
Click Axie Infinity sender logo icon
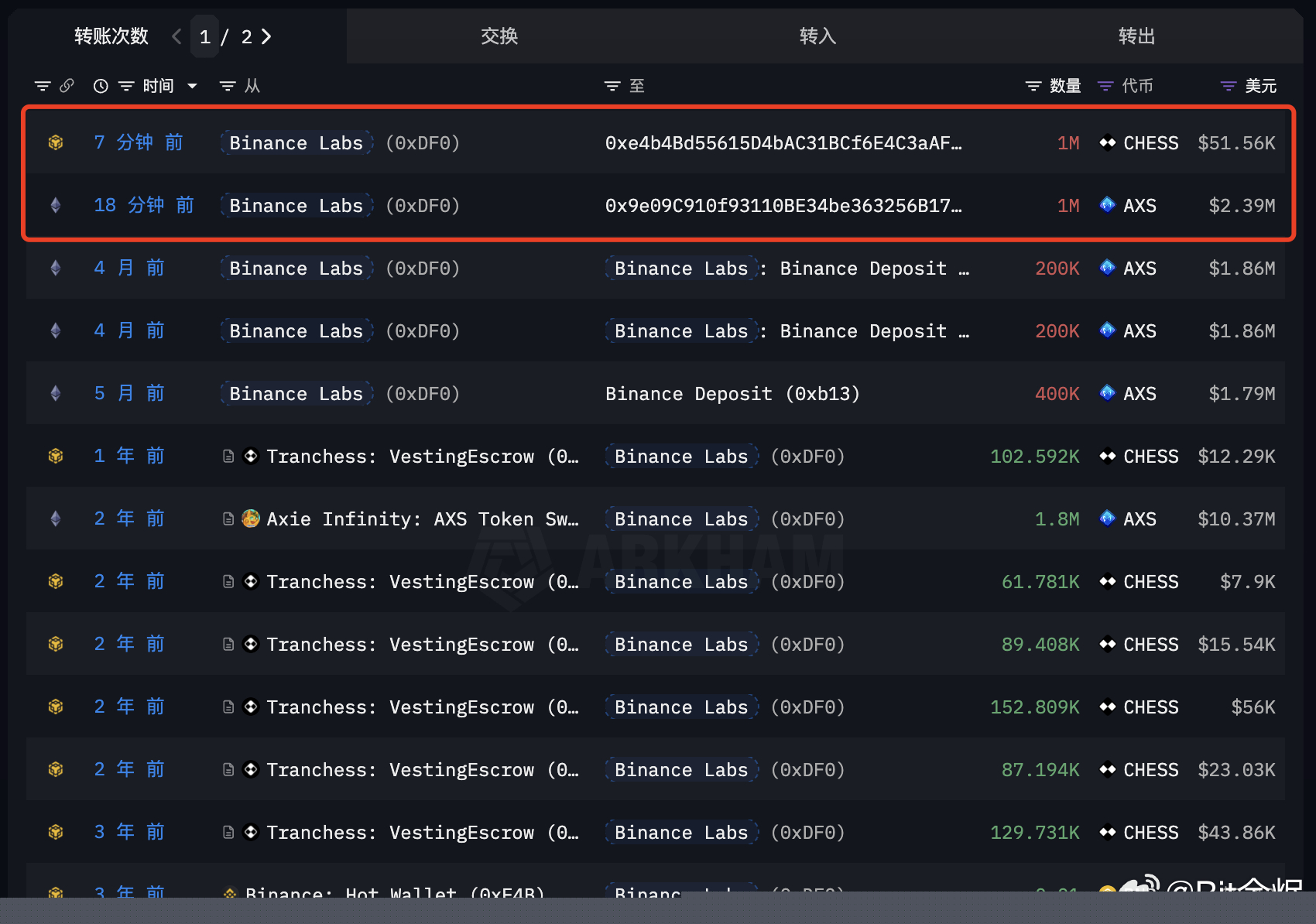coord(251,518)
